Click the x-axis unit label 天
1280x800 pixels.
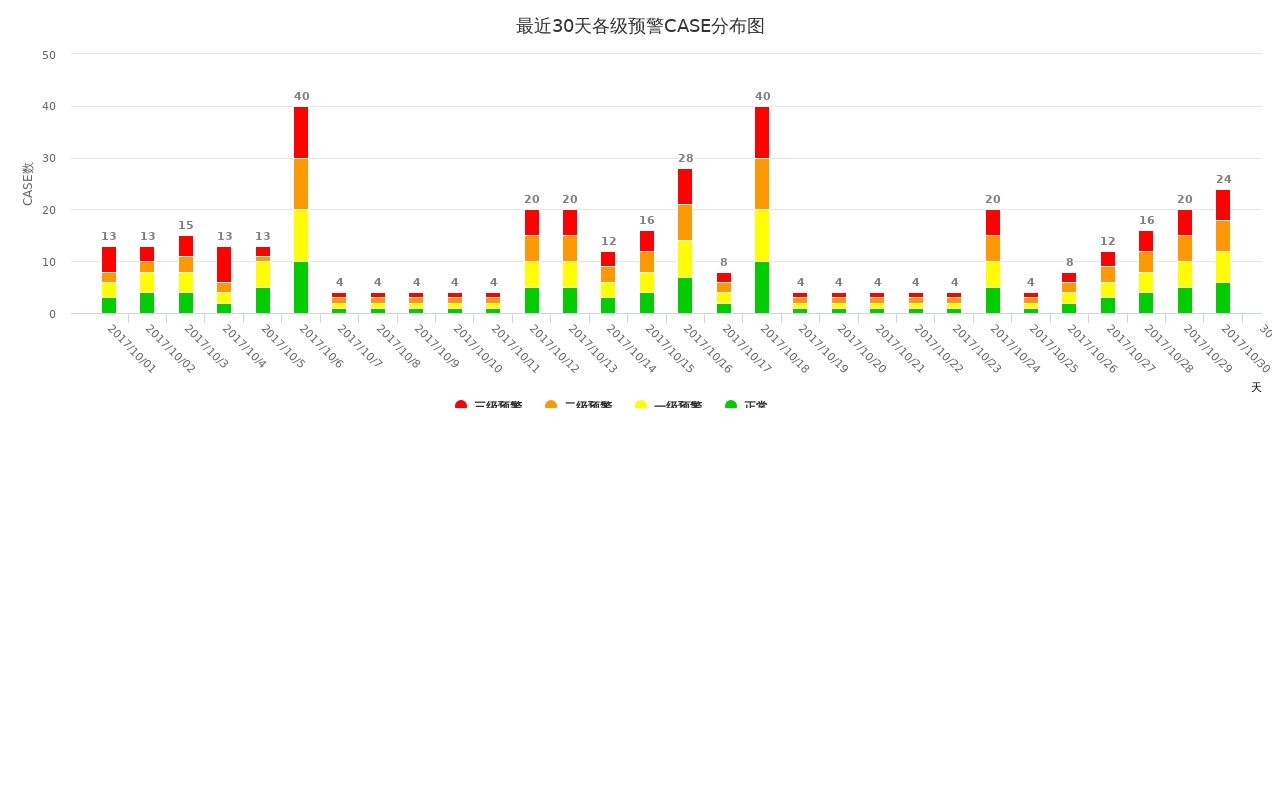point(1256,388)
